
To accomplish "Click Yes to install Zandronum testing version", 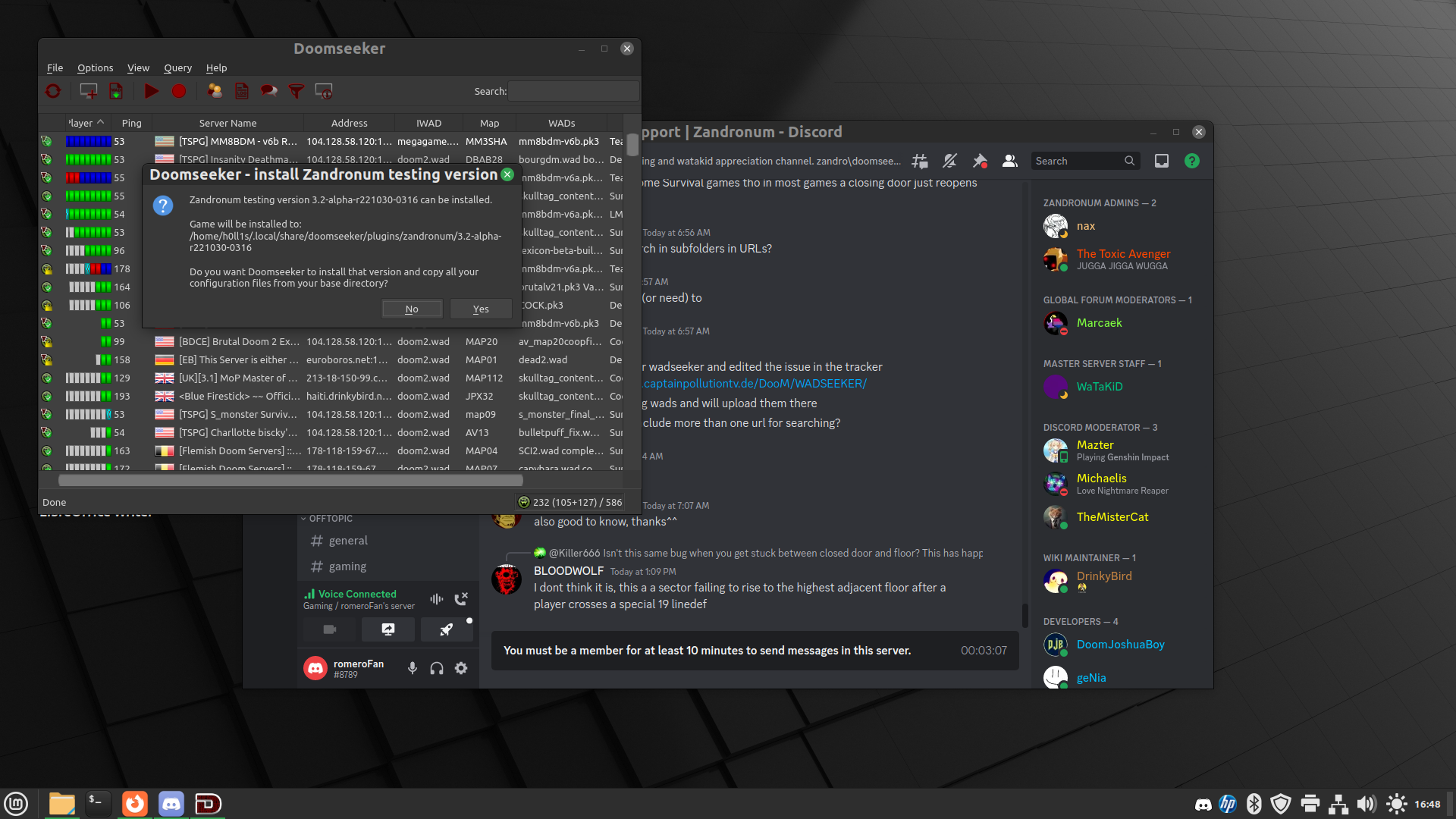I will (481, 309).
